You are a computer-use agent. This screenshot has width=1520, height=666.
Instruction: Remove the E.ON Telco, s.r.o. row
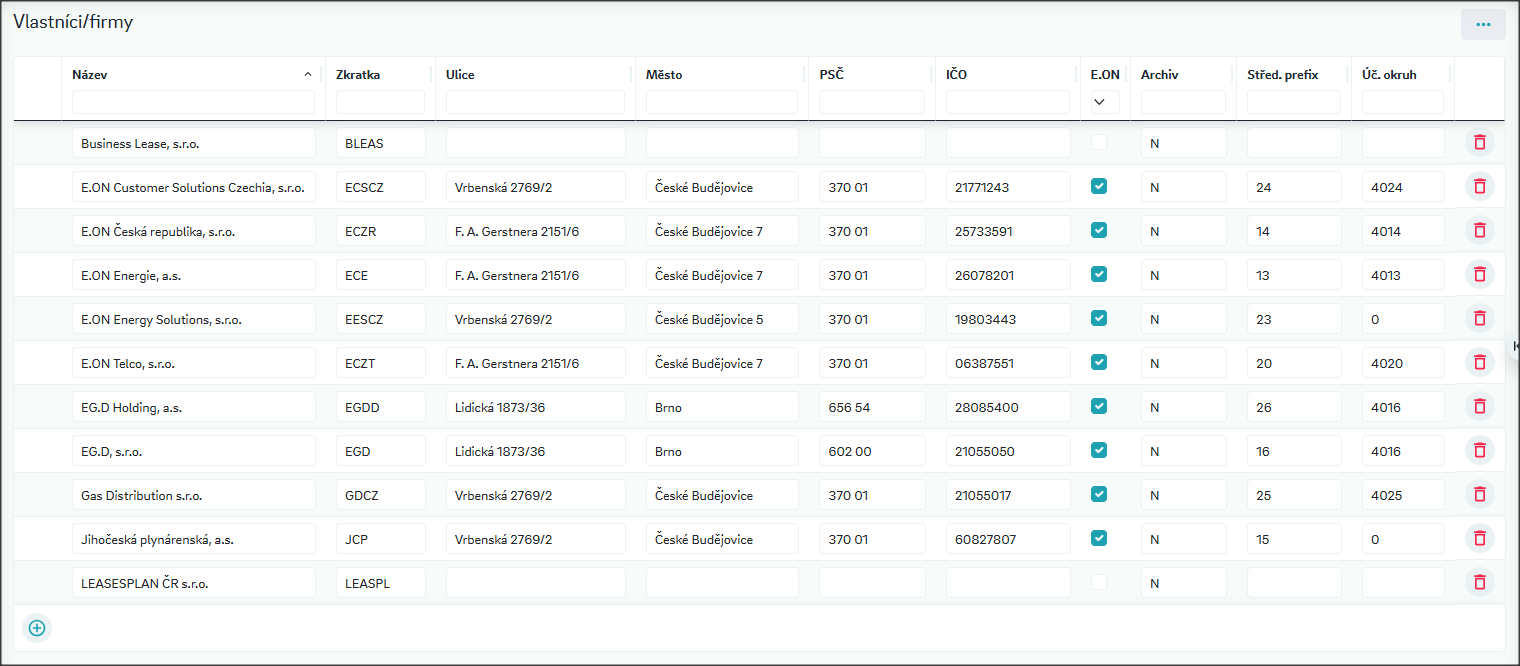pos(1479,362)
